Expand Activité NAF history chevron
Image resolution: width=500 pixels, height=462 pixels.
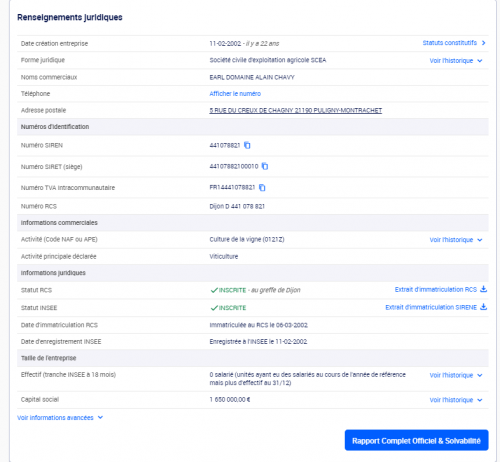pyautogui.click(x=480, y=240)
